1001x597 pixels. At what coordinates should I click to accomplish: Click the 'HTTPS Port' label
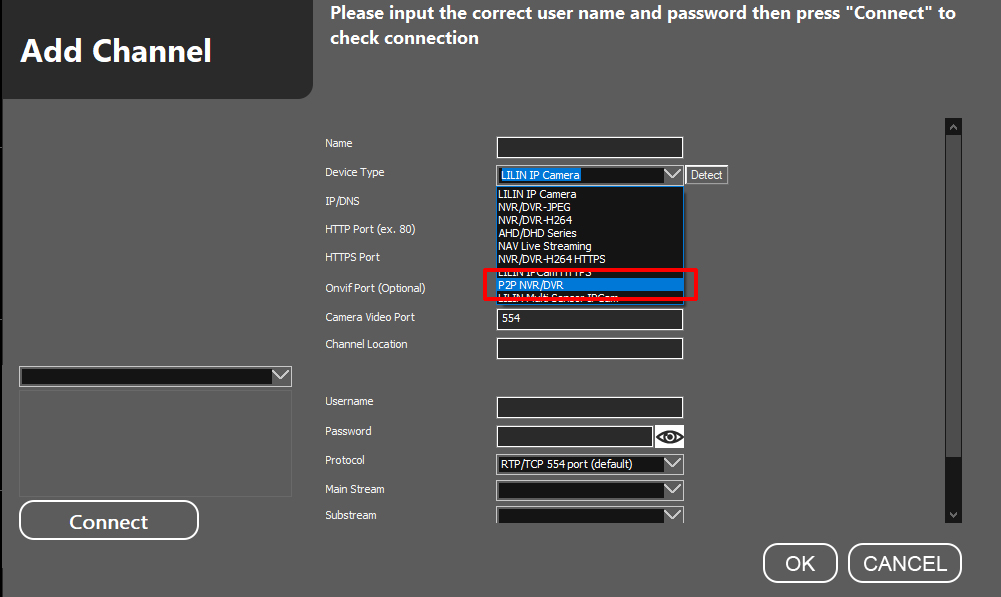[x=352, y=257]
